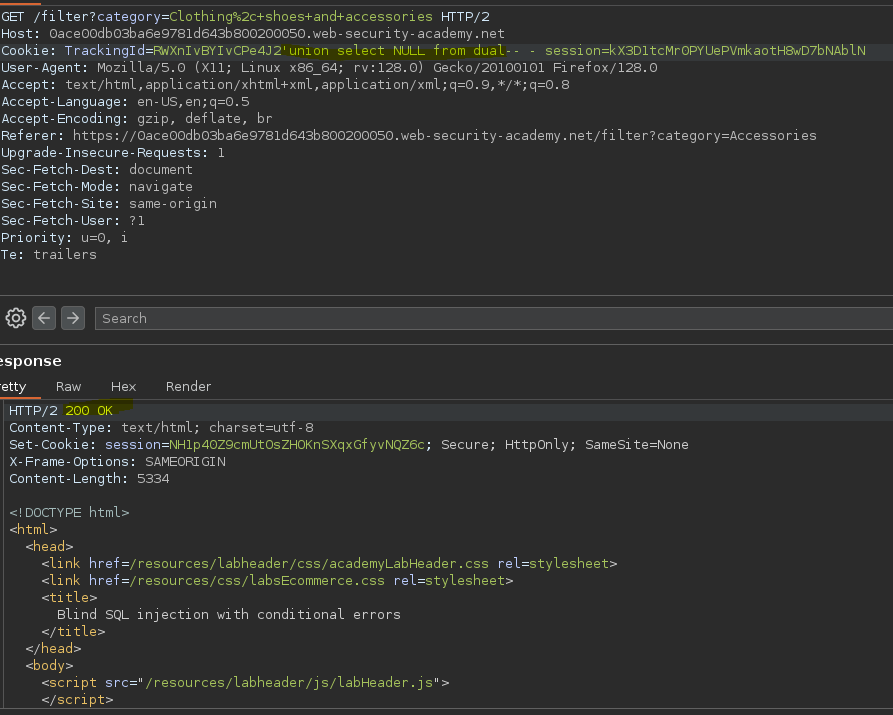
Task: Click the labsEcommerce.css link line
Action: pyautogui.click(x=277, y=581)
